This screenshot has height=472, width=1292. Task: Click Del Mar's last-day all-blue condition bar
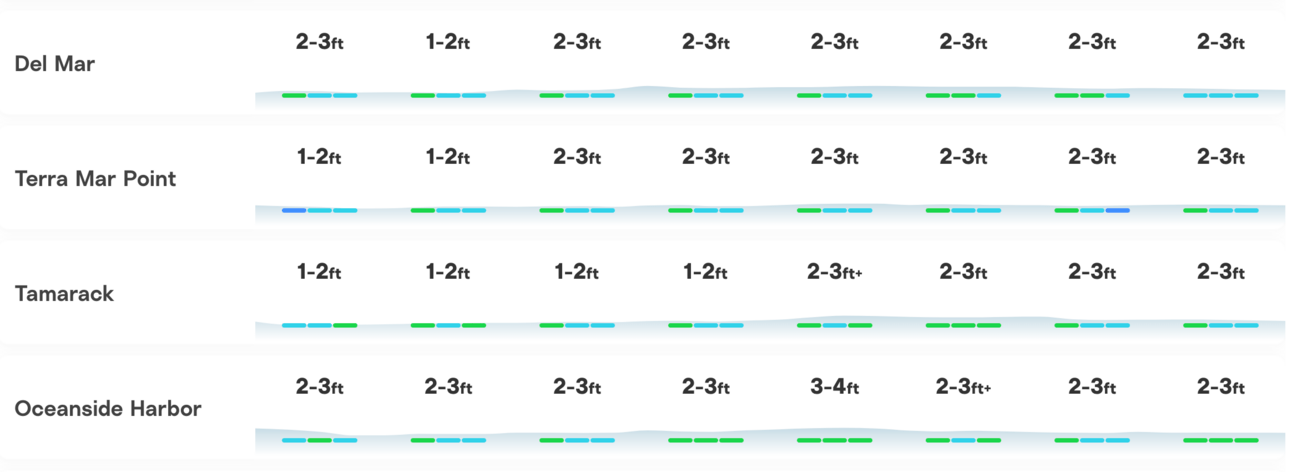[x=1220, y=95]
